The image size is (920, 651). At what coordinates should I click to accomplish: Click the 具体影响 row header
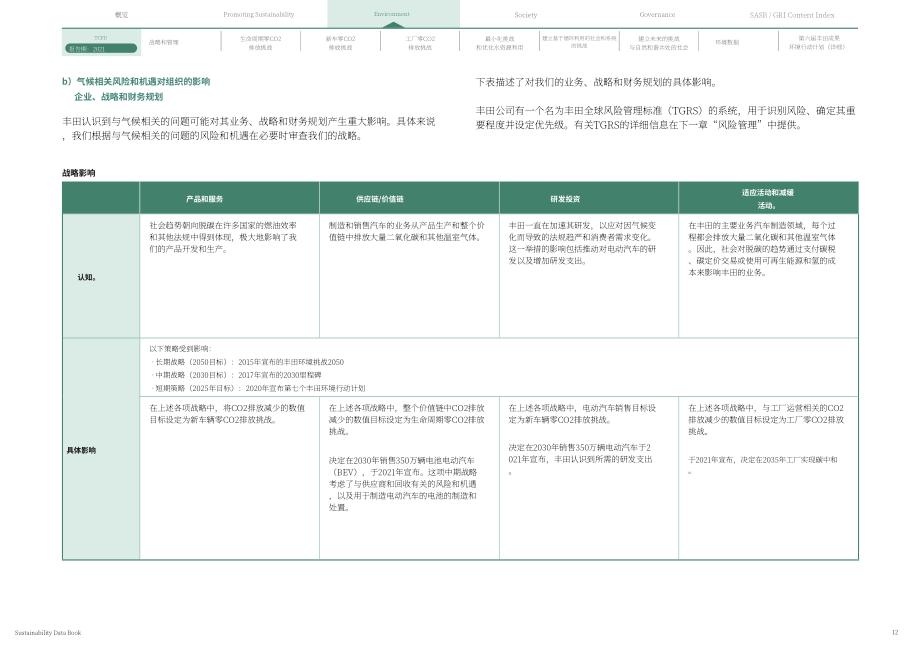81,450
